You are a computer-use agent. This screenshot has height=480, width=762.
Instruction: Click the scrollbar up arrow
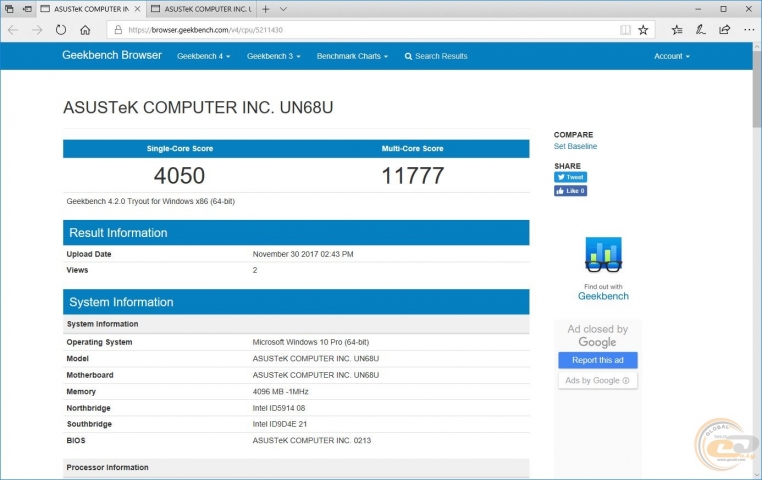757,47
